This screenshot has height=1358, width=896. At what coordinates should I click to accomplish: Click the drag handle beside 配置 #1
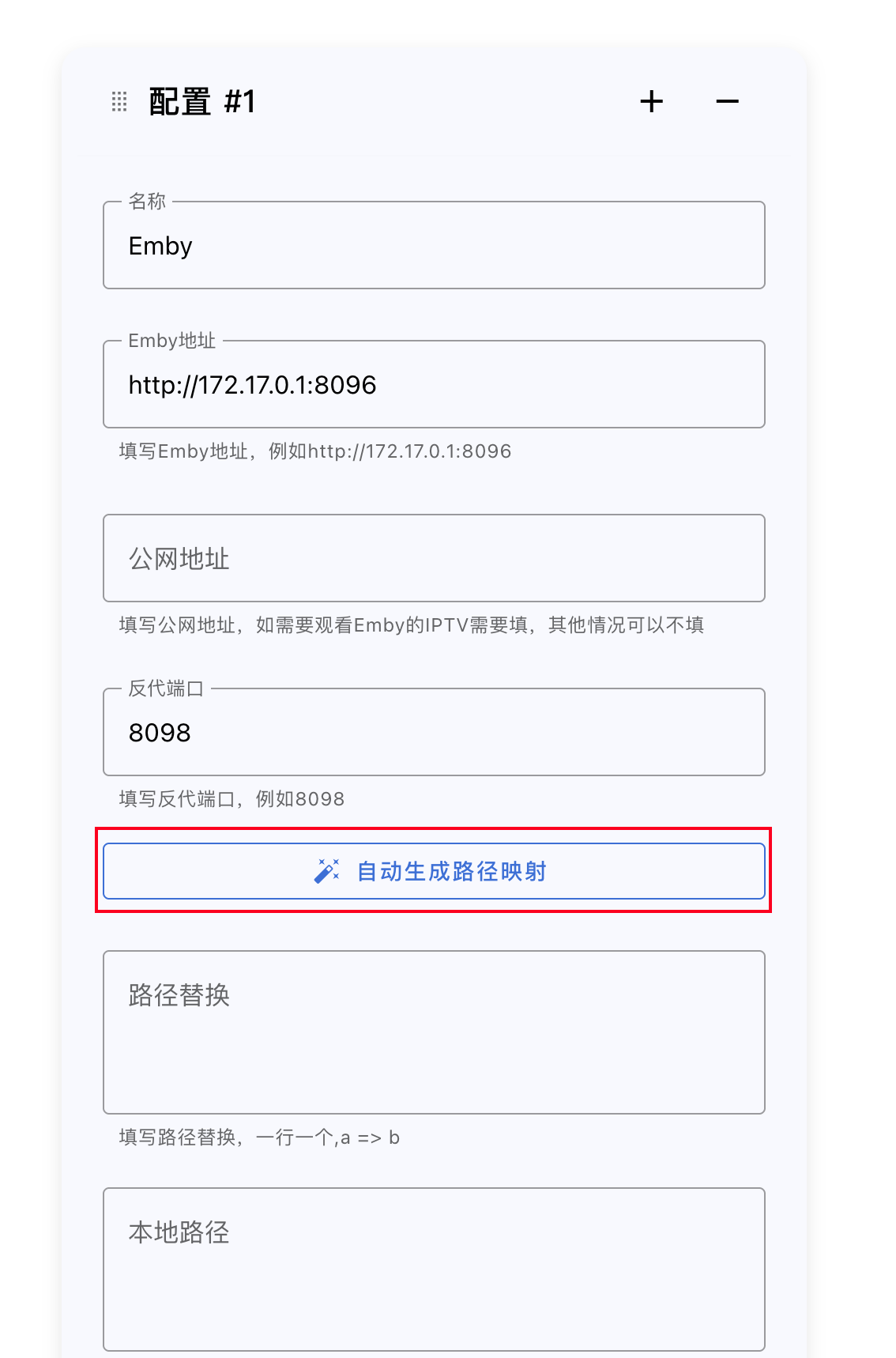(119, 102)
